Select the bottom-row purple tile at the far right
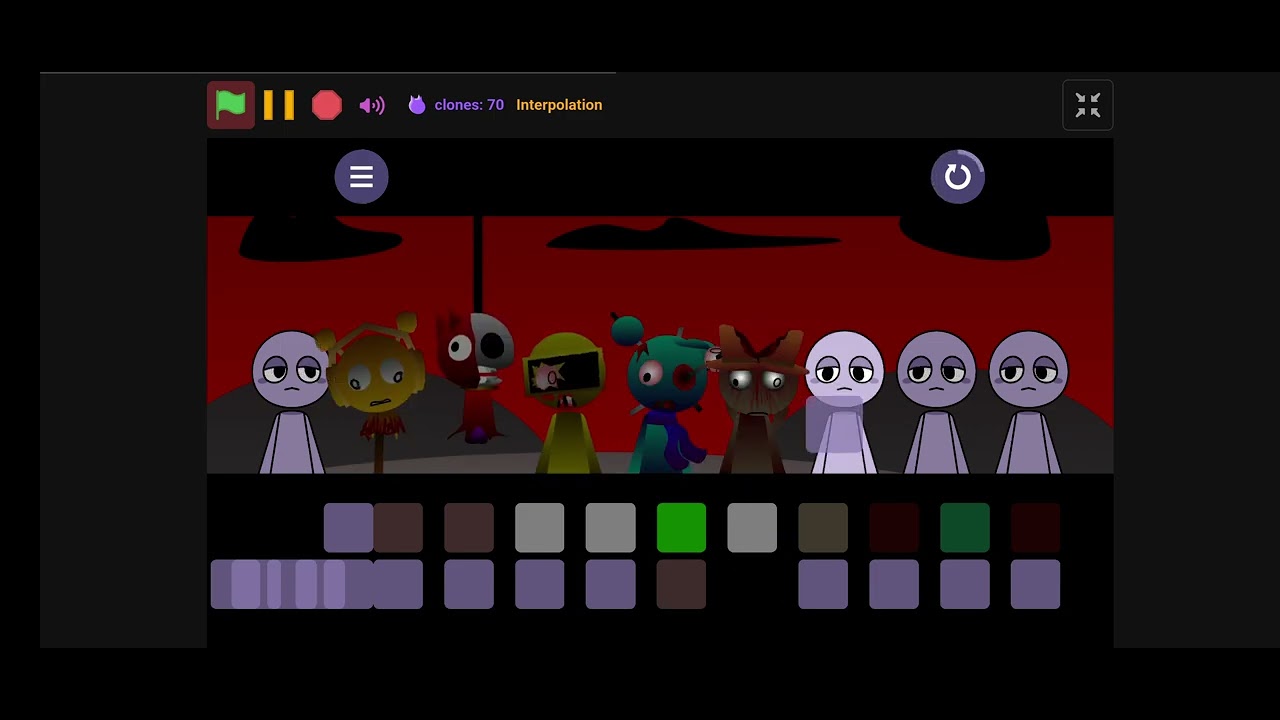This screenshot has width=1280, height=720. [x=1035, y=584]
